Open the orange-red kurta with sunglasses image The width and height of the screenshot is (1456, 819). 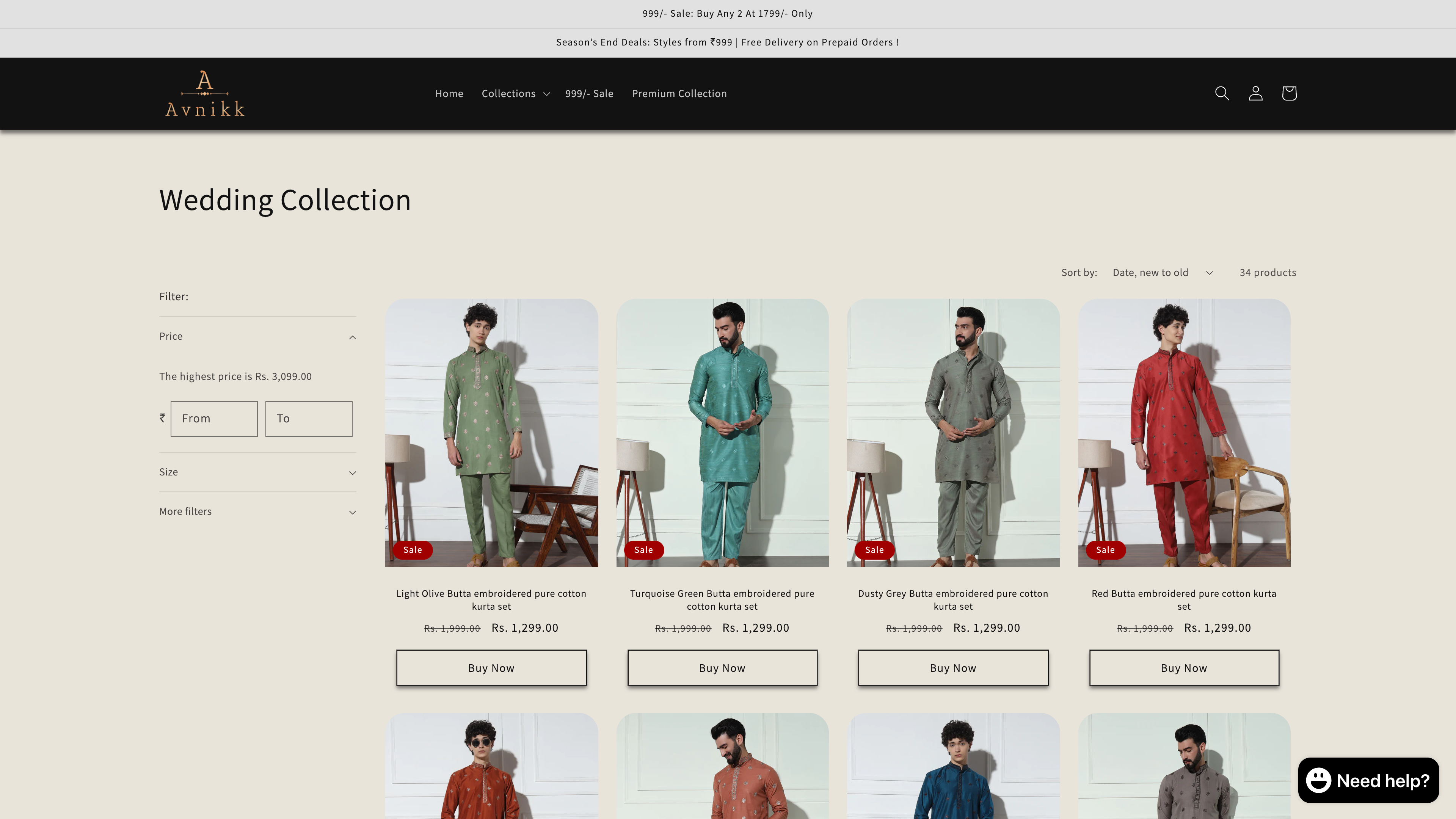491,766
